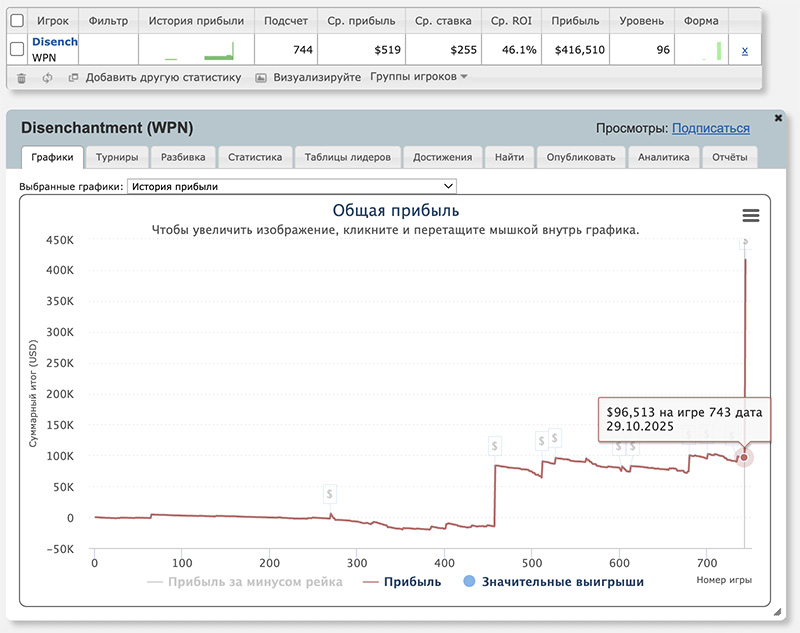Toggle Значительные выигрыши legend item

tap(553, 581)
